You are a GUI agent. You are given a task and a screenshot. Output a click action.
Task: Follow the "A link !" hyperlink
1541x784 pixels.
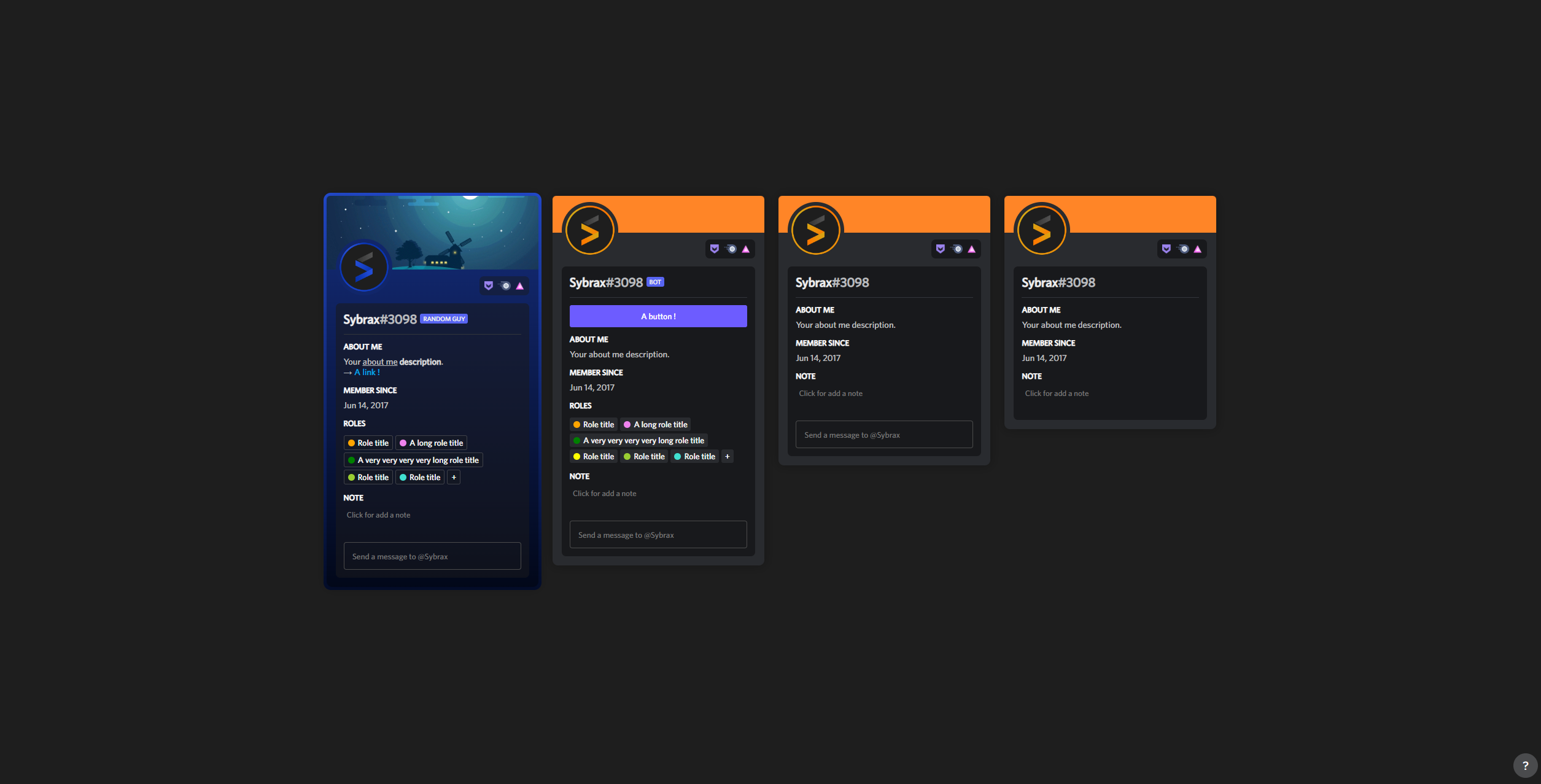(x=366, y=372)
